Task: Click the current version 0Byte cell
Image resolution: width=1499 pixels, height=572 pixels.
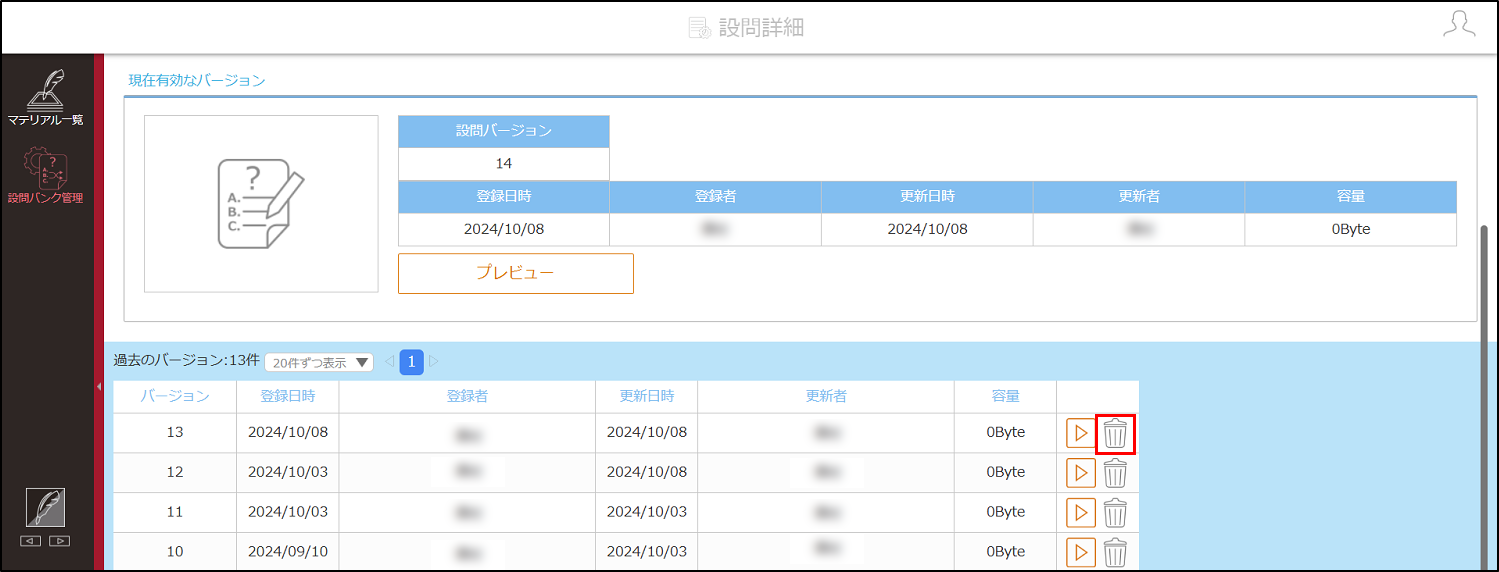Action: click(x=1351, y=229)
